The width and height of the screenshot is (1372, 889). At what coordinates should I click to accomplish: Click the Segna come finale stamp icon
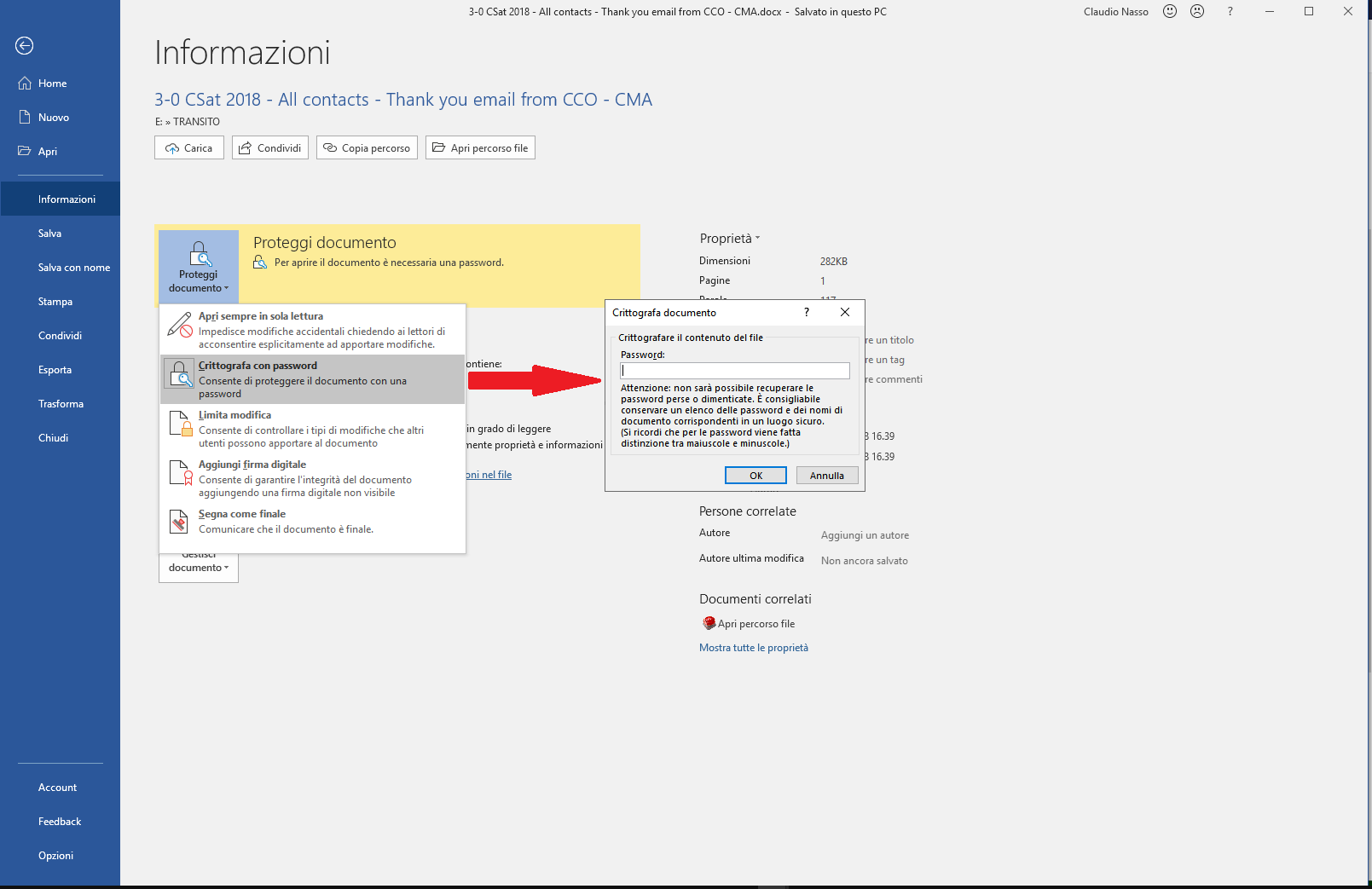pyautogui.click(x=178, y=521)
